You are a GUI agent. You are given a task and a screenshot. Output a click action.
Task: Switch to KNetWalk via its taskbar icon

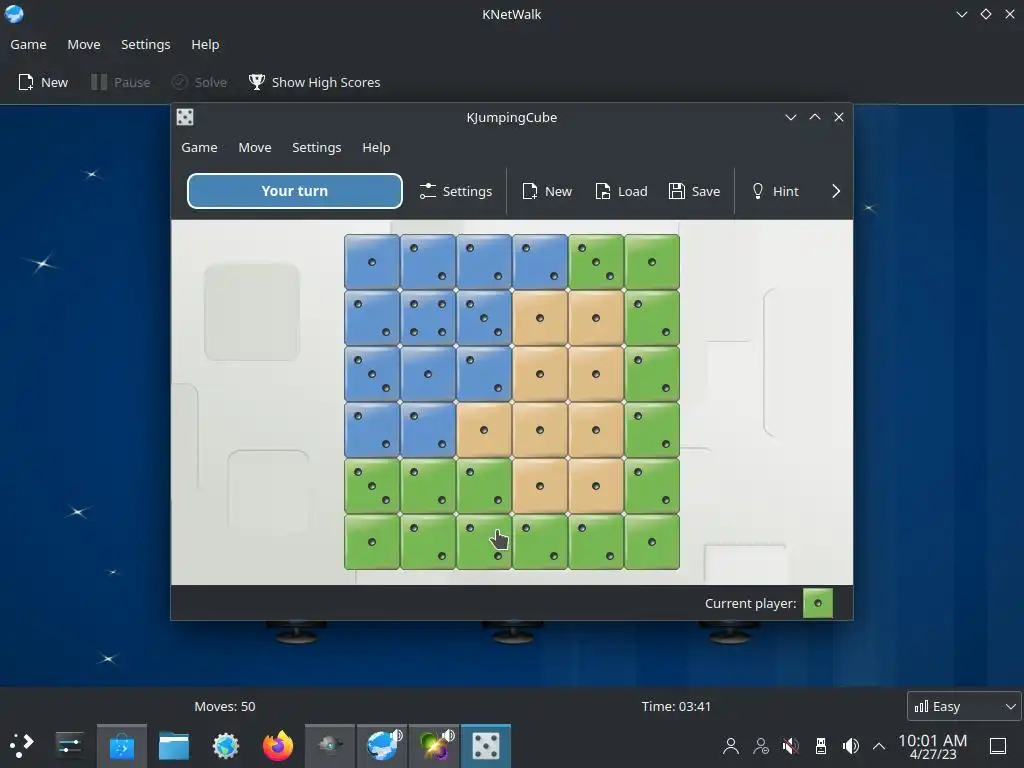382,746
